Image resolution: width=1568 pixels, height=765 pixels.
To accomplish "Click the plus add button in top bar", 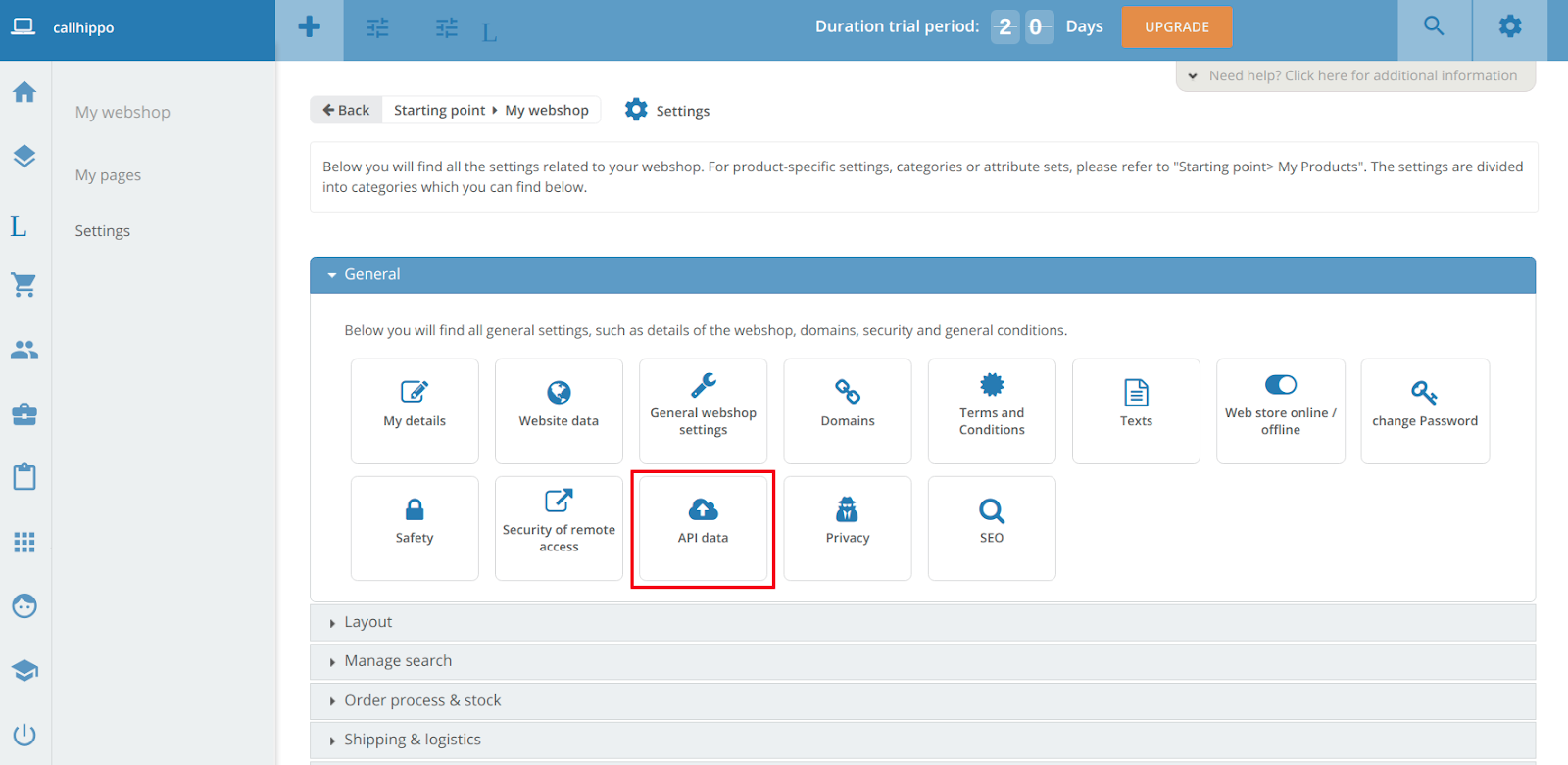I will [x=310, y=27].
